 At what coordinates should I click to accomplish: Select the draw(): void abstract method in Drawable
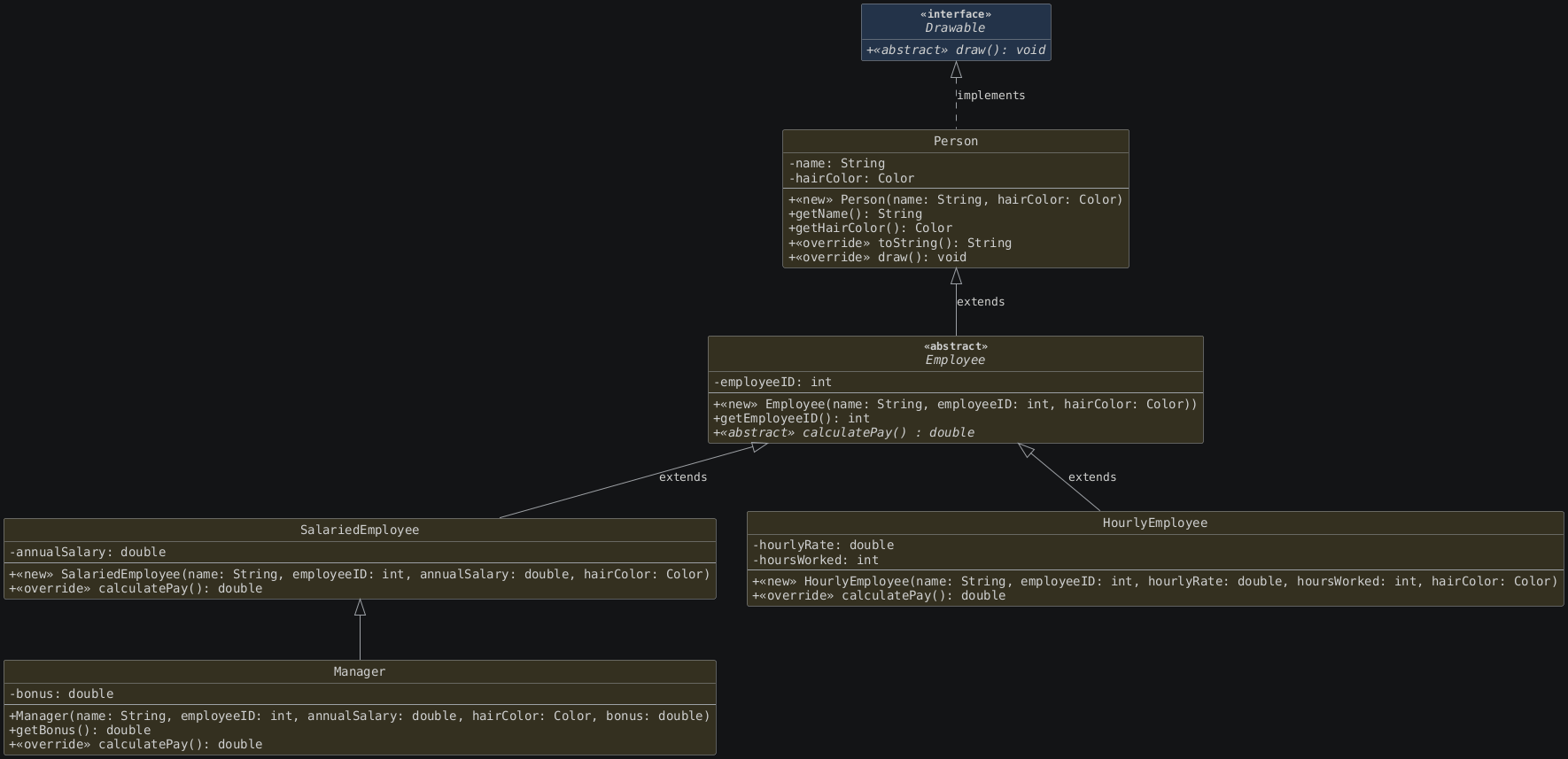956,50
